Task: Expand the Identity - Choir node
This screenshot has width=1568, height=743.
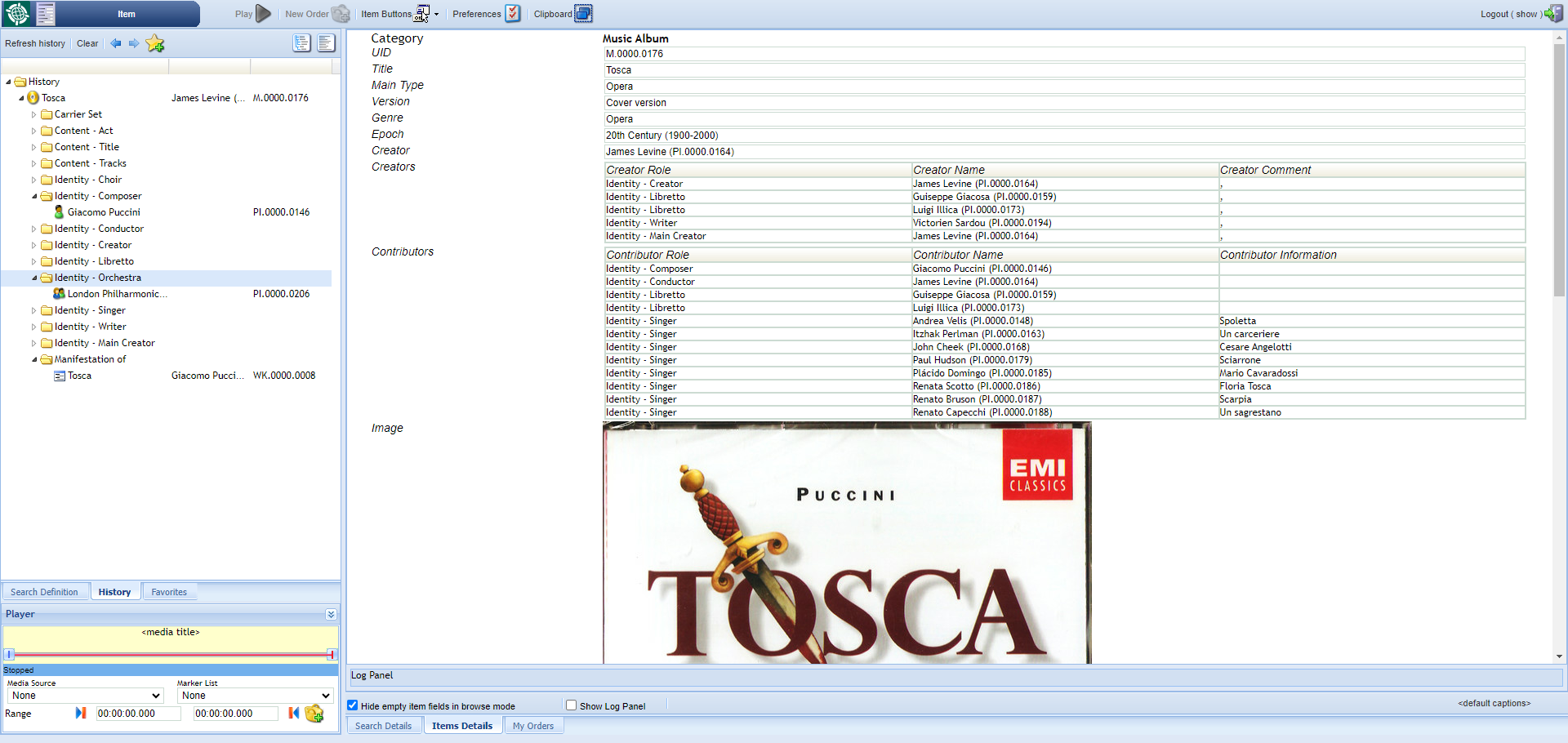Action: (x=34, y=180)
